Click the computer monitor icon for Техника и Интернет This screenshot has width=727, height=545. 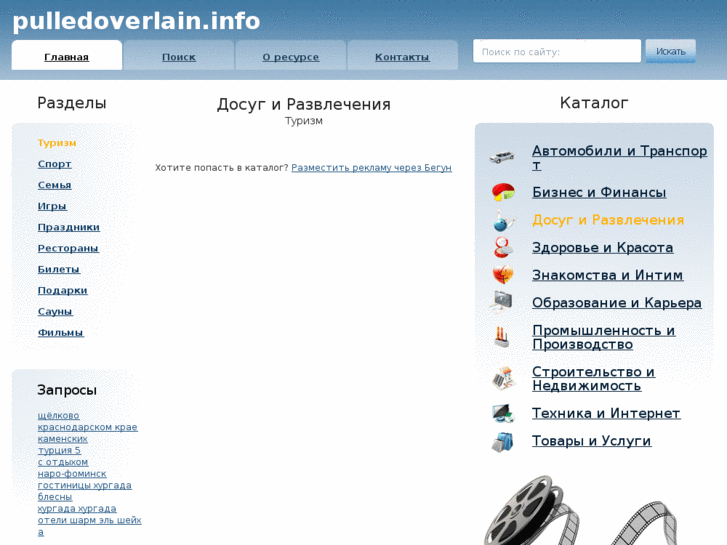tap(503, 413)
